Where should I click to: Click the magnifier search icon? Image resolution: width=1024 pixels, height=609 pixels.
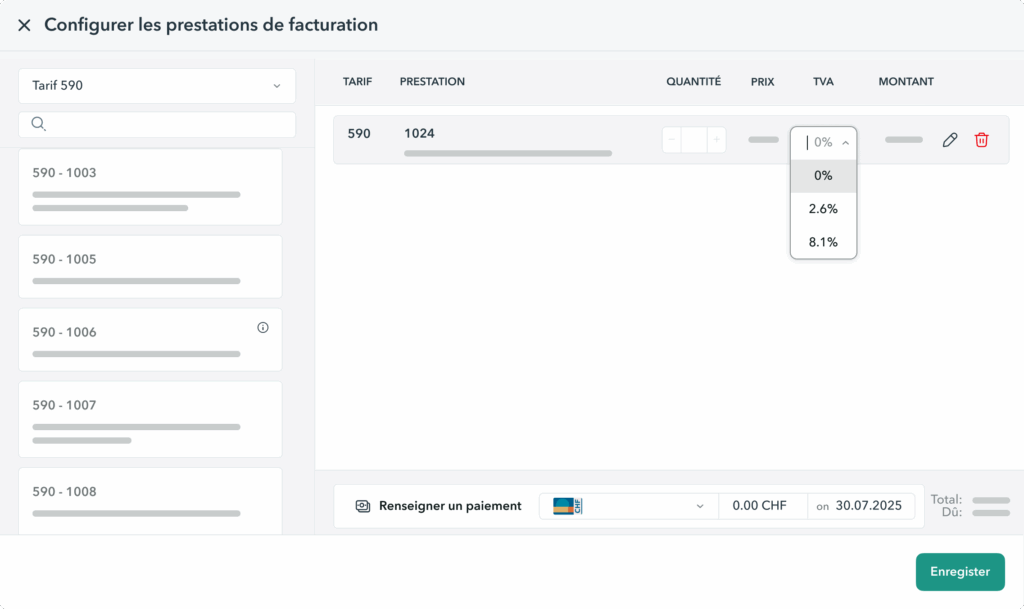(x=39, y=124)
